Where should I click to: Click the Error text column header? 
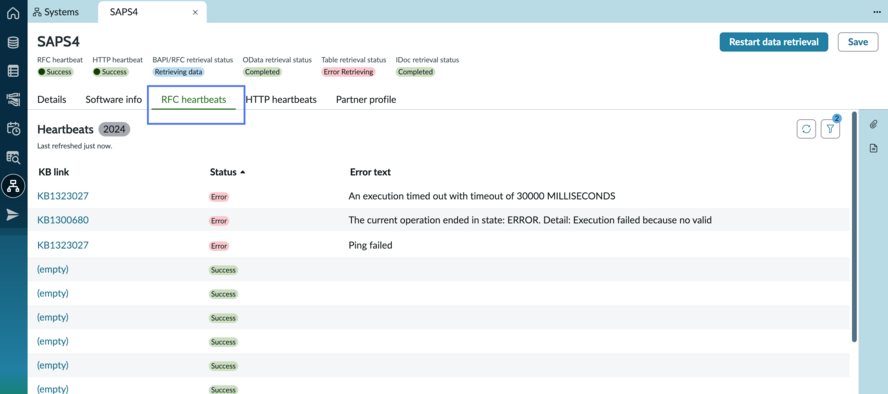pyautogui.click(x=370, y=172)
